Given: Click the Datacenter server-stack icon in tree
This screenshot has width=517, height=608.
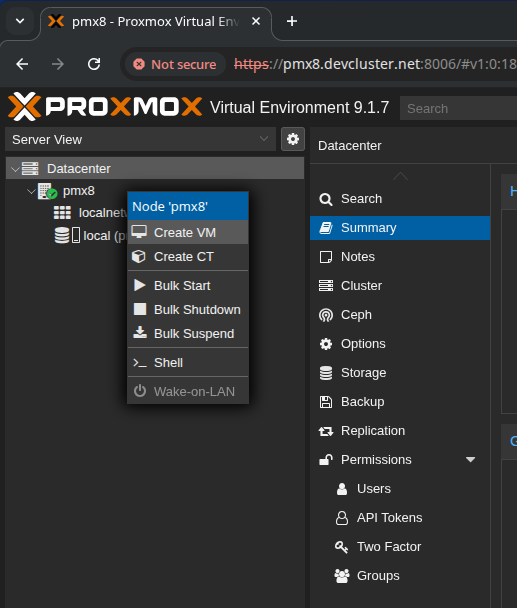Looking at the screenshot, I should [x=30, y=169].
